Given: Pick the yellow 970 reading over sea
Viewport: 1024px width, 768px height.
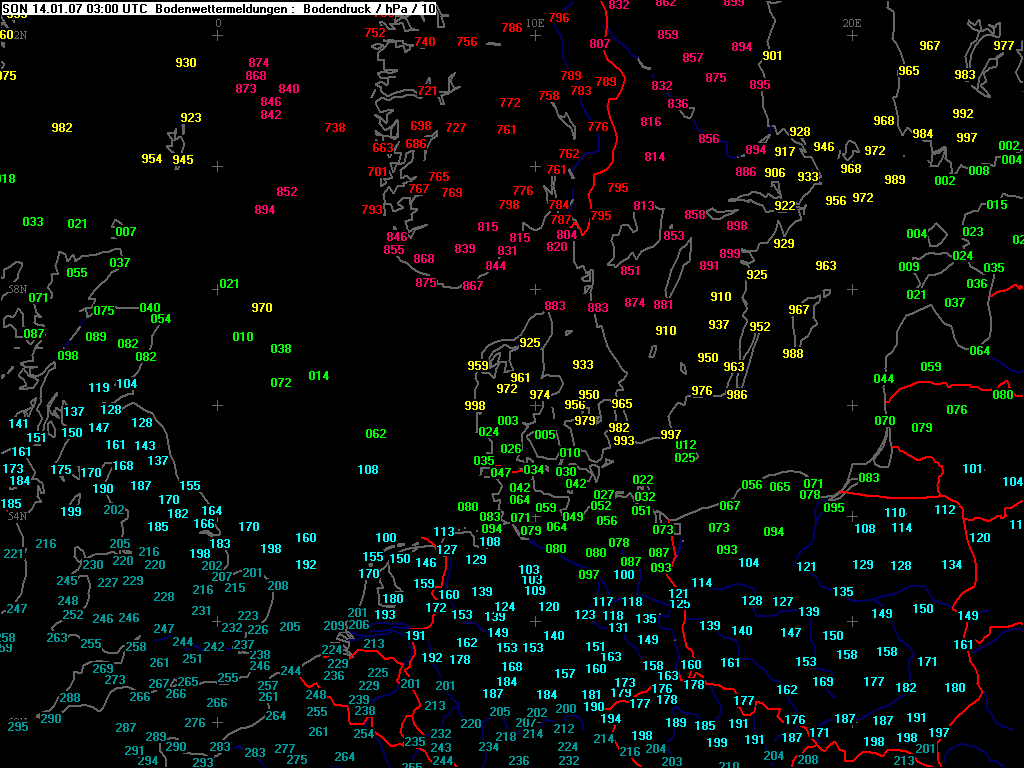Looking at the screenshot, I should pos(261,308).
